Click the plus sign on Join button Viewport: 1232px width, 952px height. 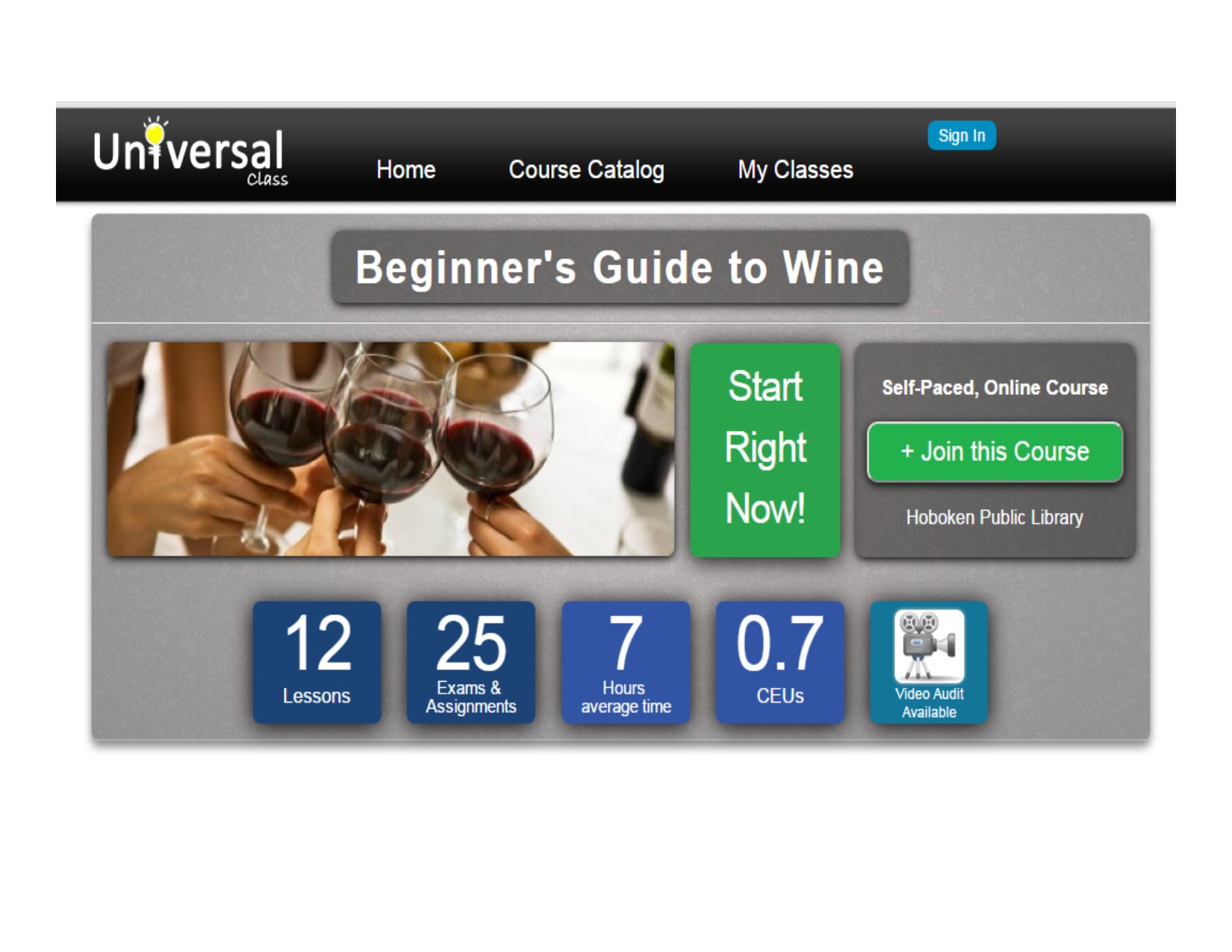[907, 452]
